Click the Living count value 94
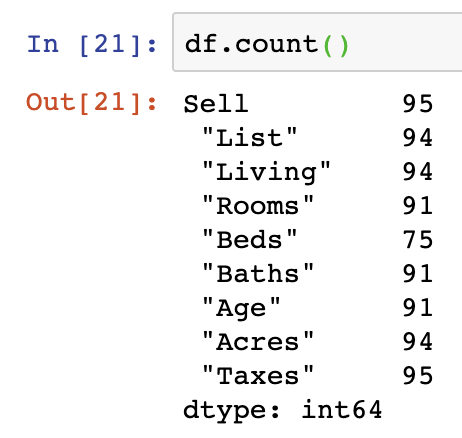 [x=418, y=172]
